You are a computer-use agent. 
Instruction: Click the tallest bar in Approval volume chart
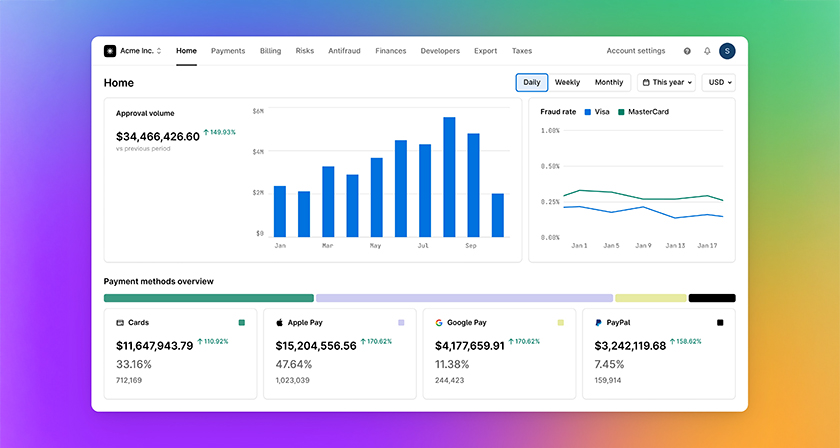point(449,177)
